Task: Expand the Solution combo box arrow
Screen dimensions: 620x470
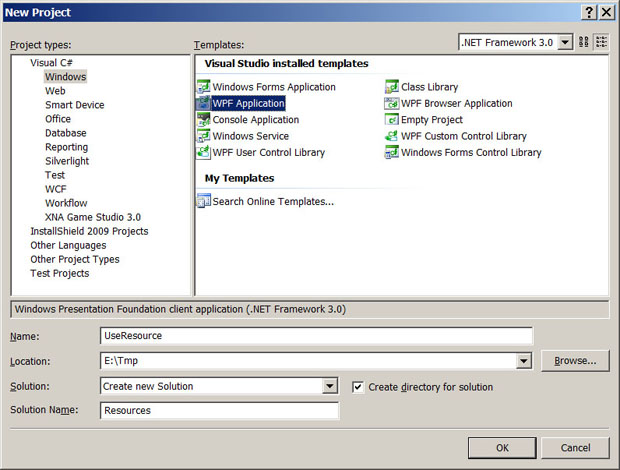Action: point(330,386)
